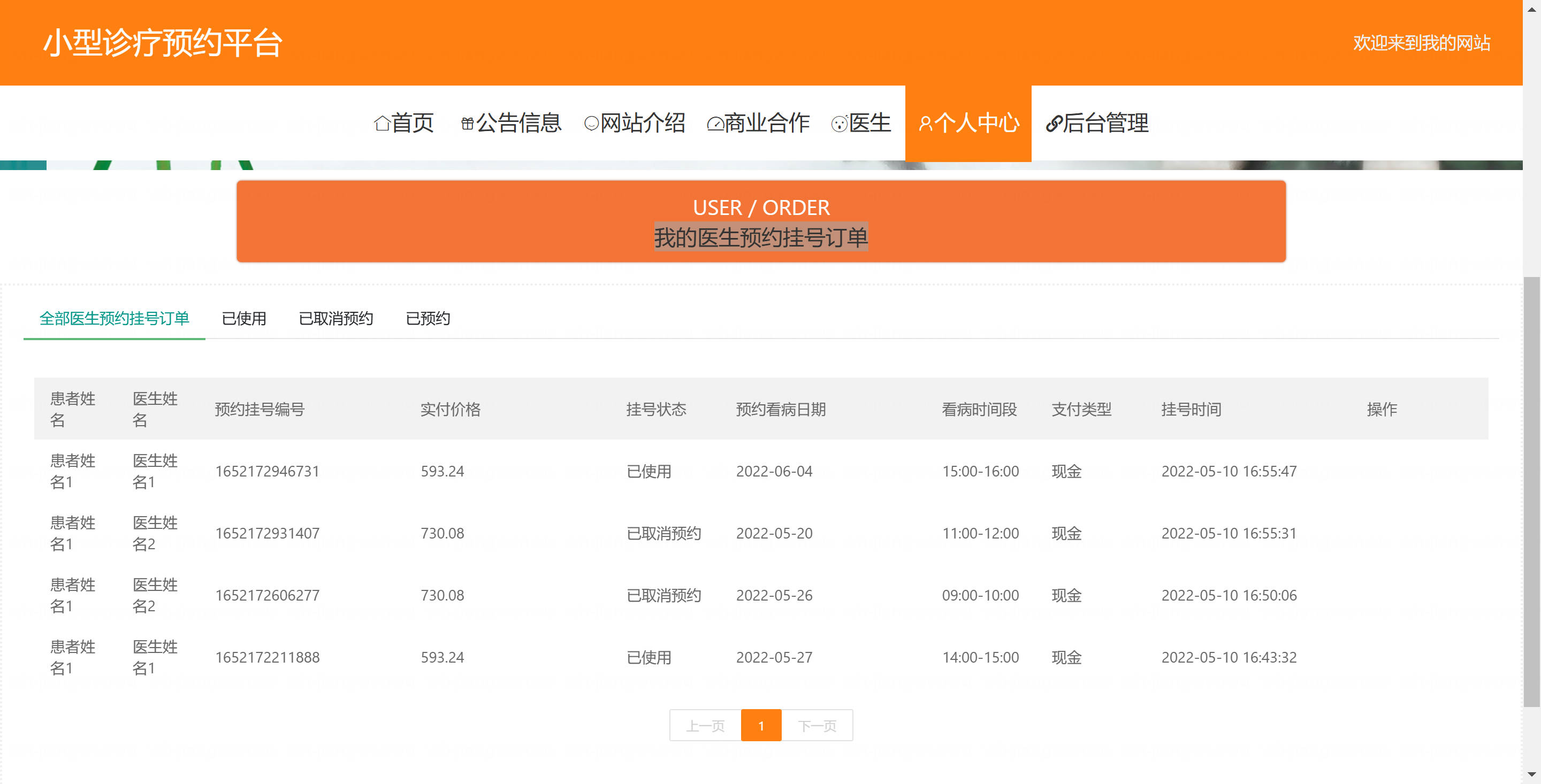Click timestamp 2022-05-10 16:43:32
The height and width of the screenshot is (784, 1541).
tap(1229, 658)
